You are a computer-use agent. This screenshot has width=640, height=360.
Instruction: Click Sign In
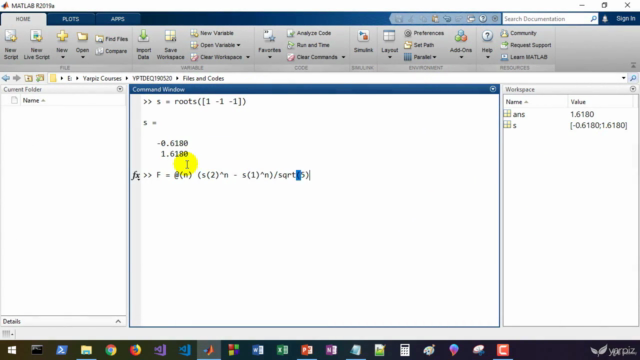[625, 19]
